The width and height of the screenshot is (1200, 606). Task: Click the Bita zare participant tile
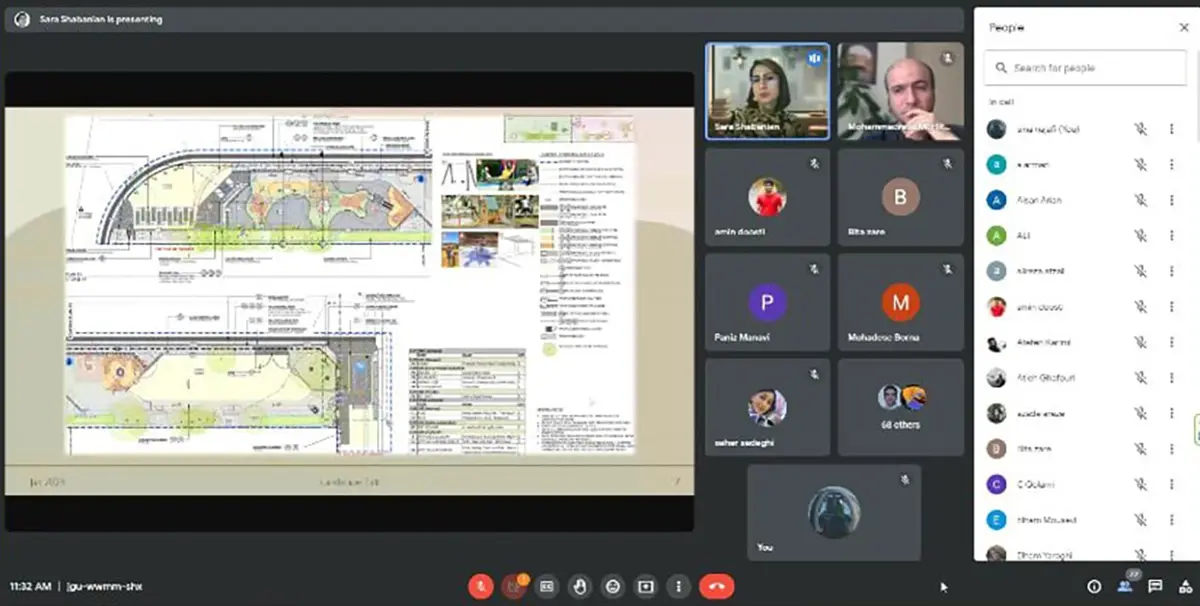[901, 197]
